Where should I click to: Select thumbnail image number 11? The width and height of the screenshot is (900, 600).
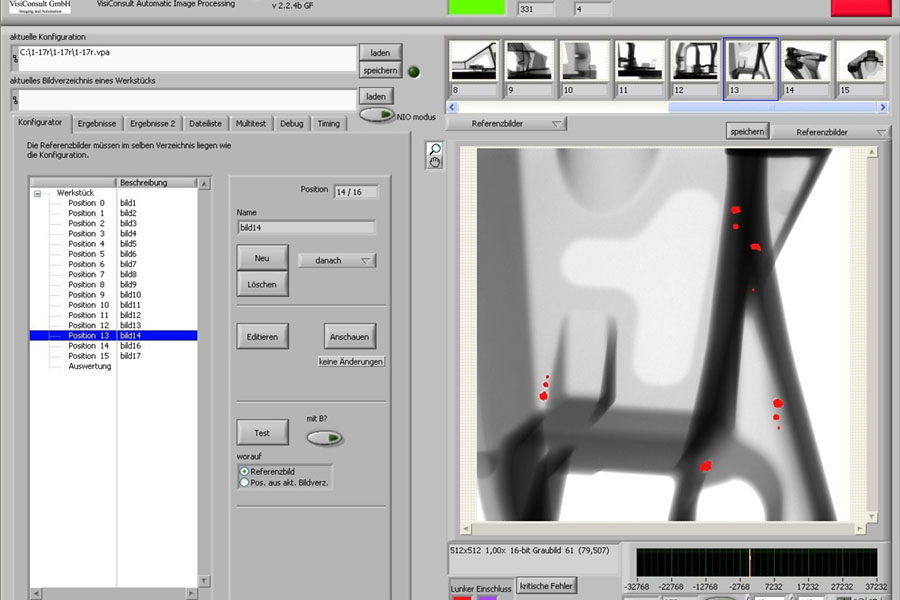click(639, 67)
